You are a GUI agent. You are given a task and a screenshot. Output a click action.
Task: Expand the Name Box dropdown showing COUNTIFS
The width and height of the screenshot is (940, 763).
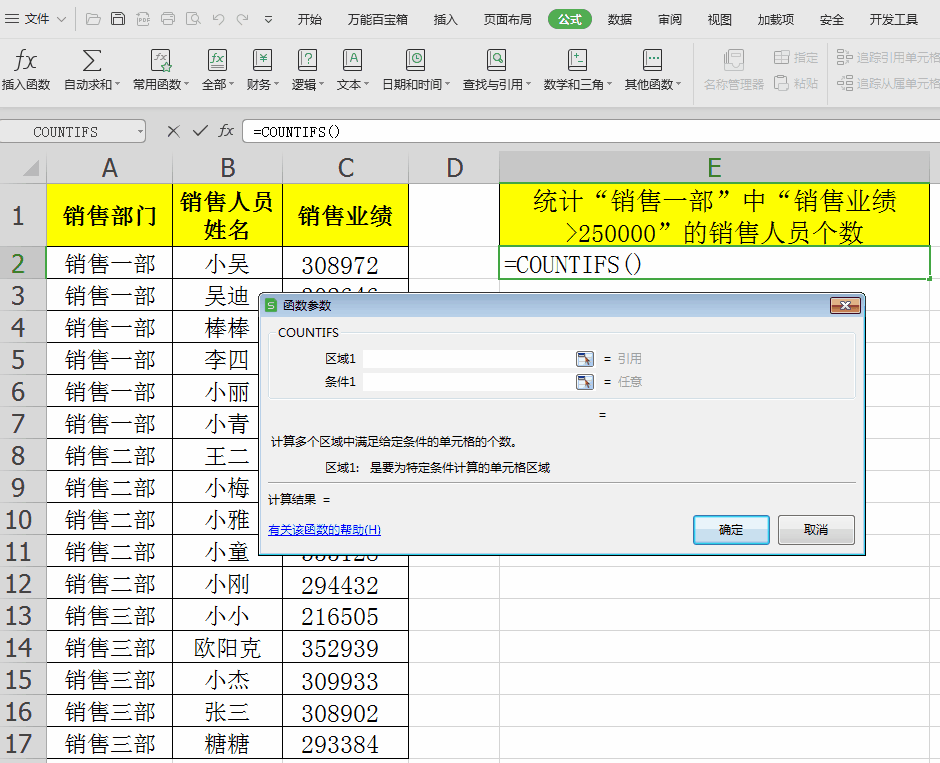click(140, 131)
